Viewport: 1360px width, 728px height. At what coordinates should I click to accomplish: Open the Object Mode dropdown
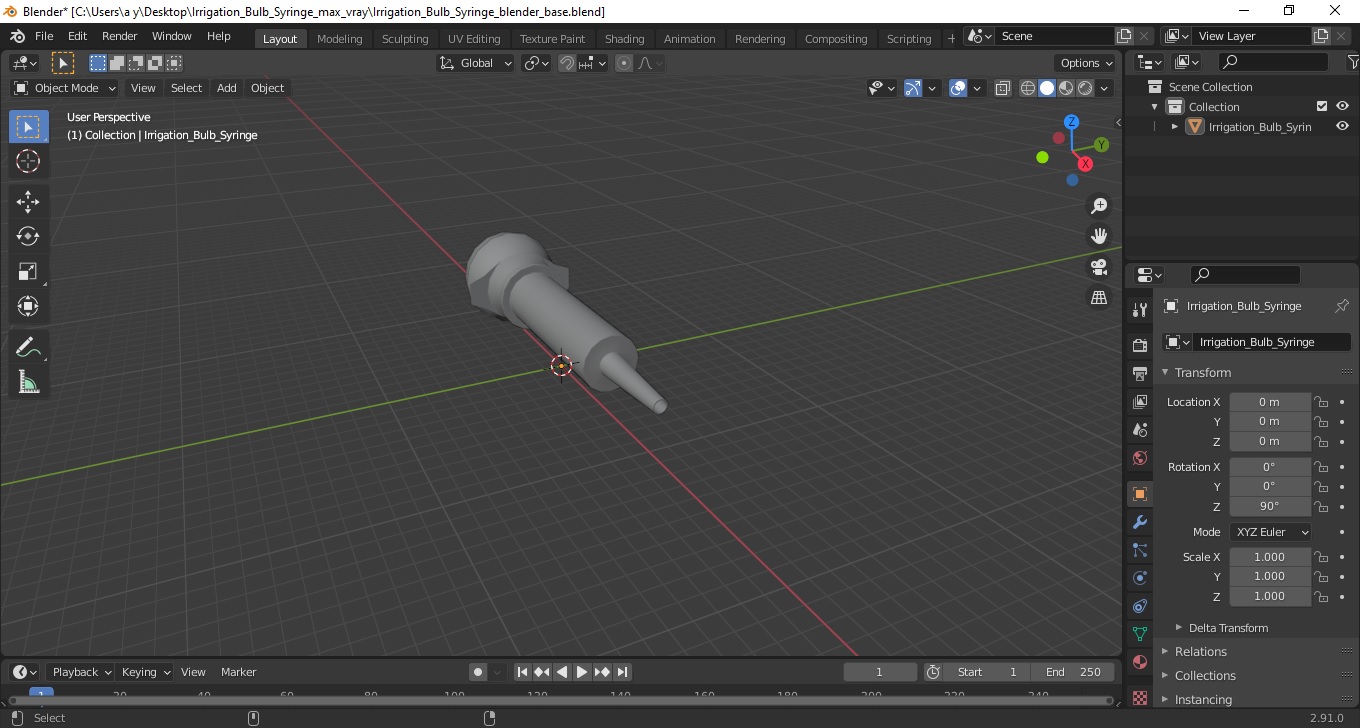click(65, 88)
